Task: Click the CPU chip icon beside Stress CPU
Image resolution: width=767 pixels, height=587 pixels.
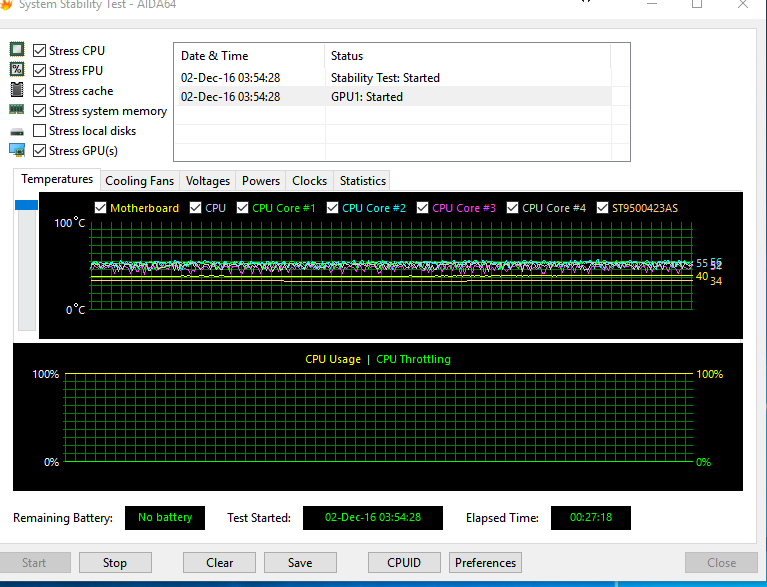Action: point(16,50)
